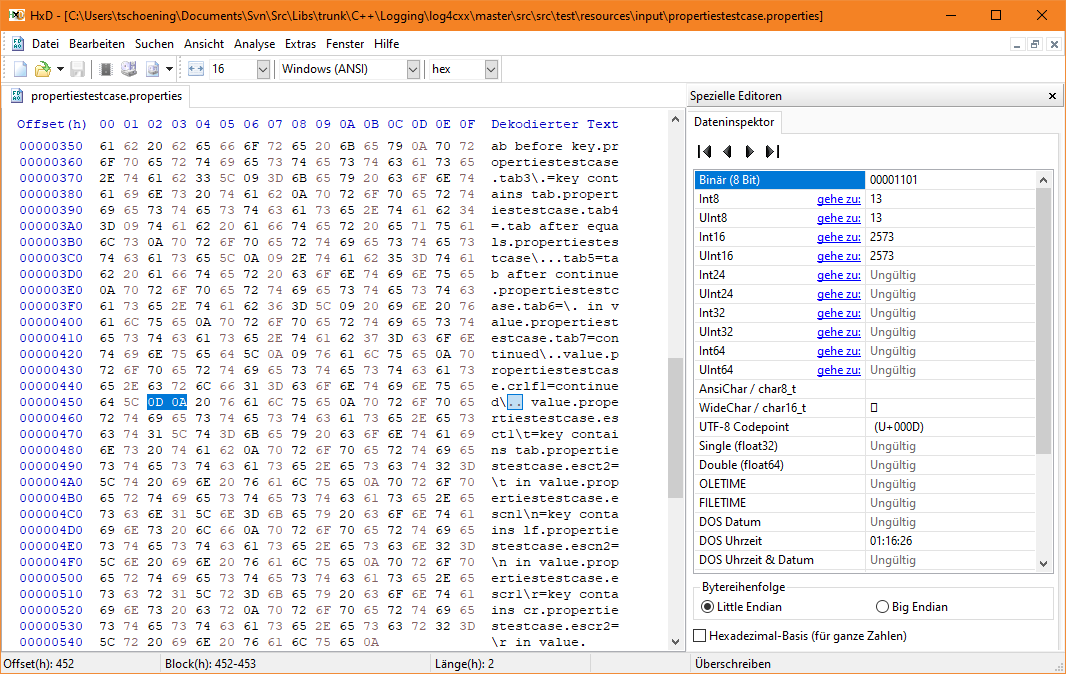1066x674 pixels.
Task: Go to the next byte in the Dateninspektor
Action: click(x=749, y=151)
